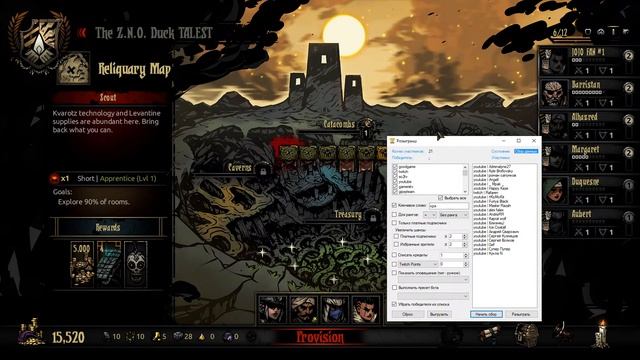This screenshot has width=640, height=360.
Task: Click the blueprint currency icon showing 0
Action: pyautogui.click(x=228, y=336)
